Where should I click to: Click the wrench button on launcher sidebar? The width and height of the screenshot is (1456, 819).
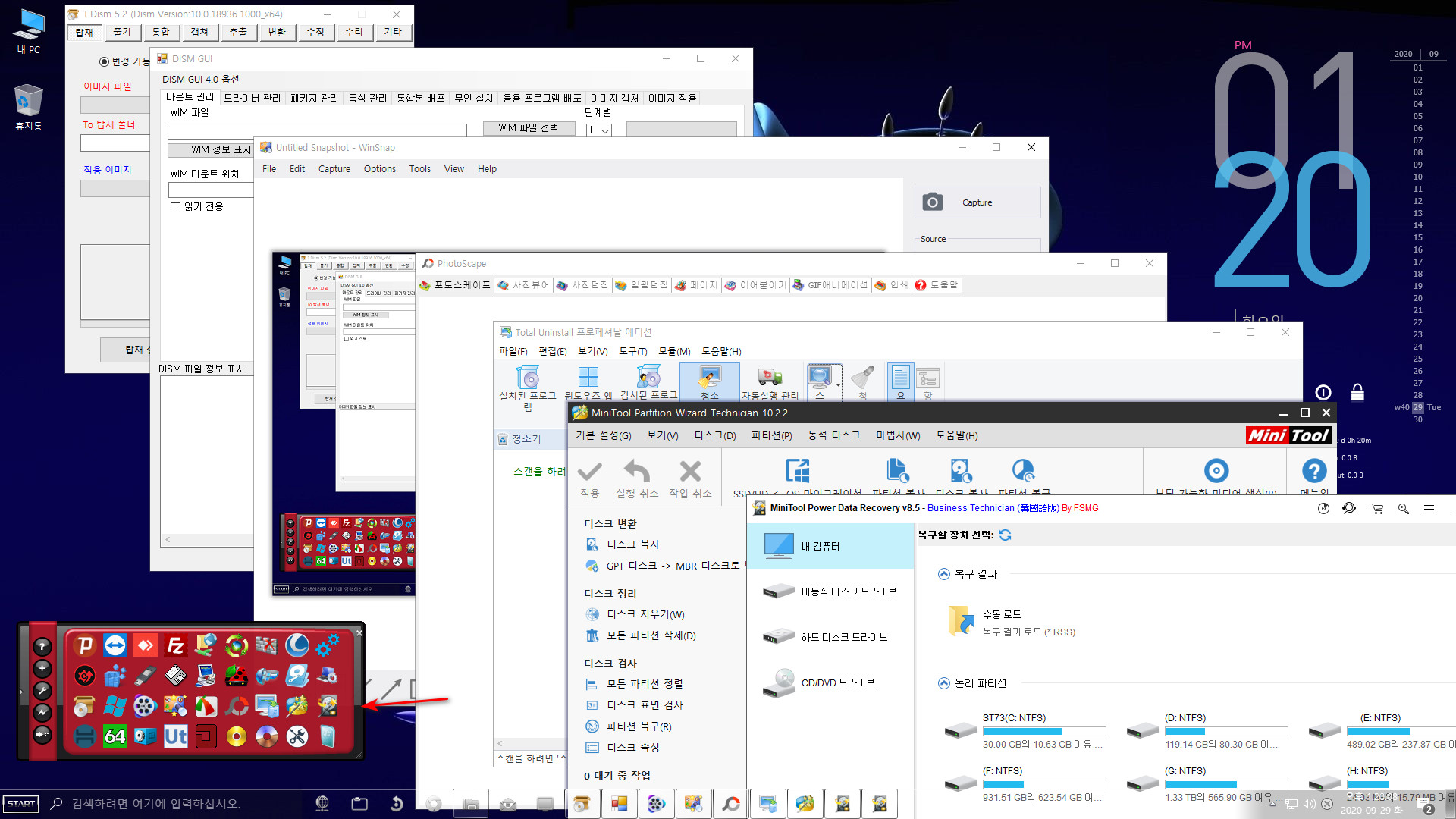(x=42, y=690)
